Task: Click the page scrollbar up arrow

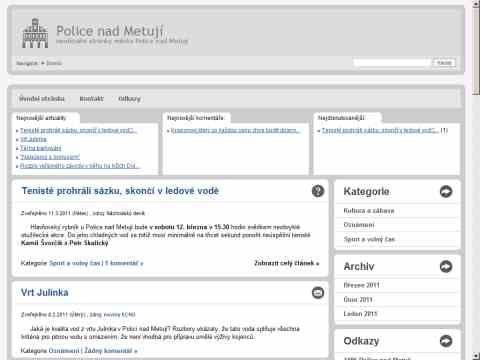Action: 476,4
